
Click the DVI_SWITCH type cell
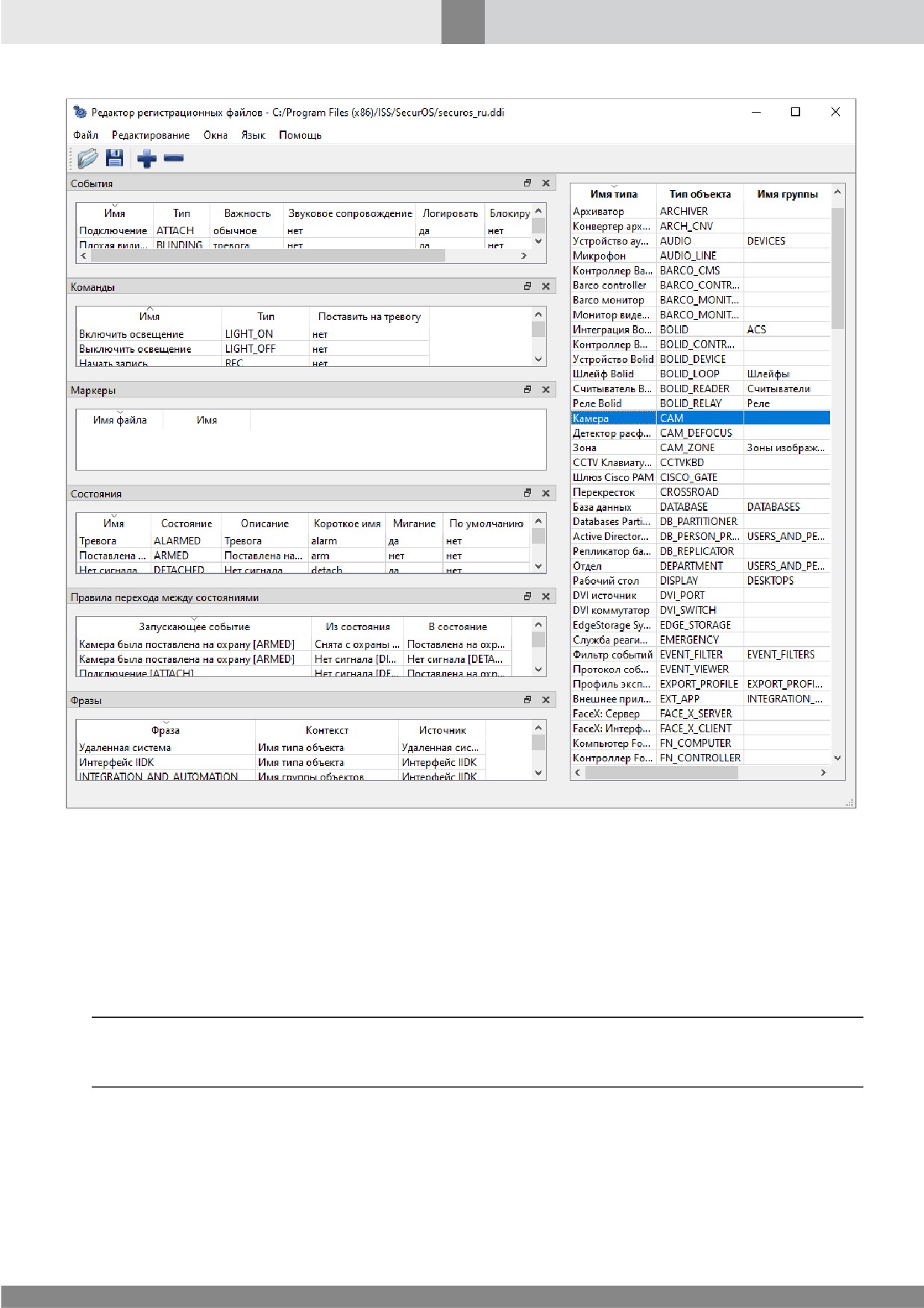point(700,610)
